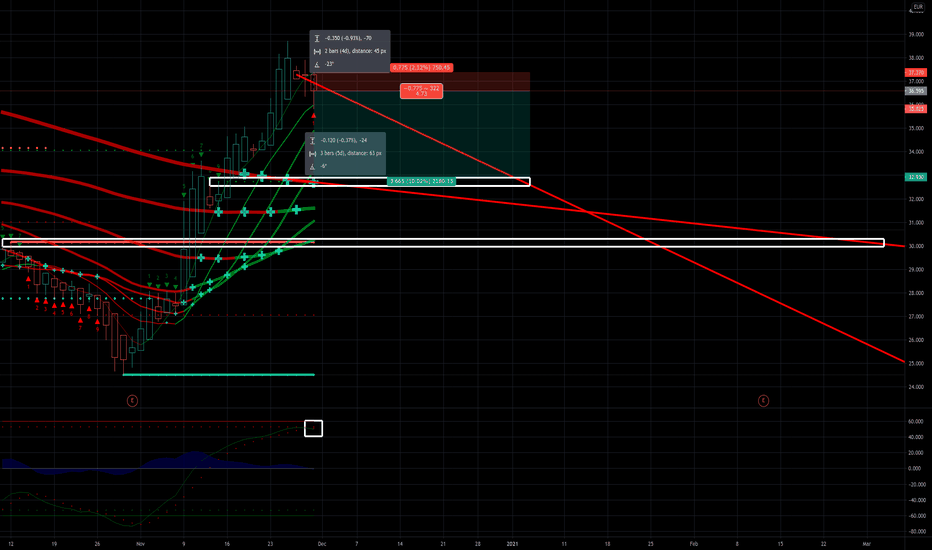Click 30.000 on the price axis
The image size is (932, 550).
pyautogui.click(x=916, y=246)
